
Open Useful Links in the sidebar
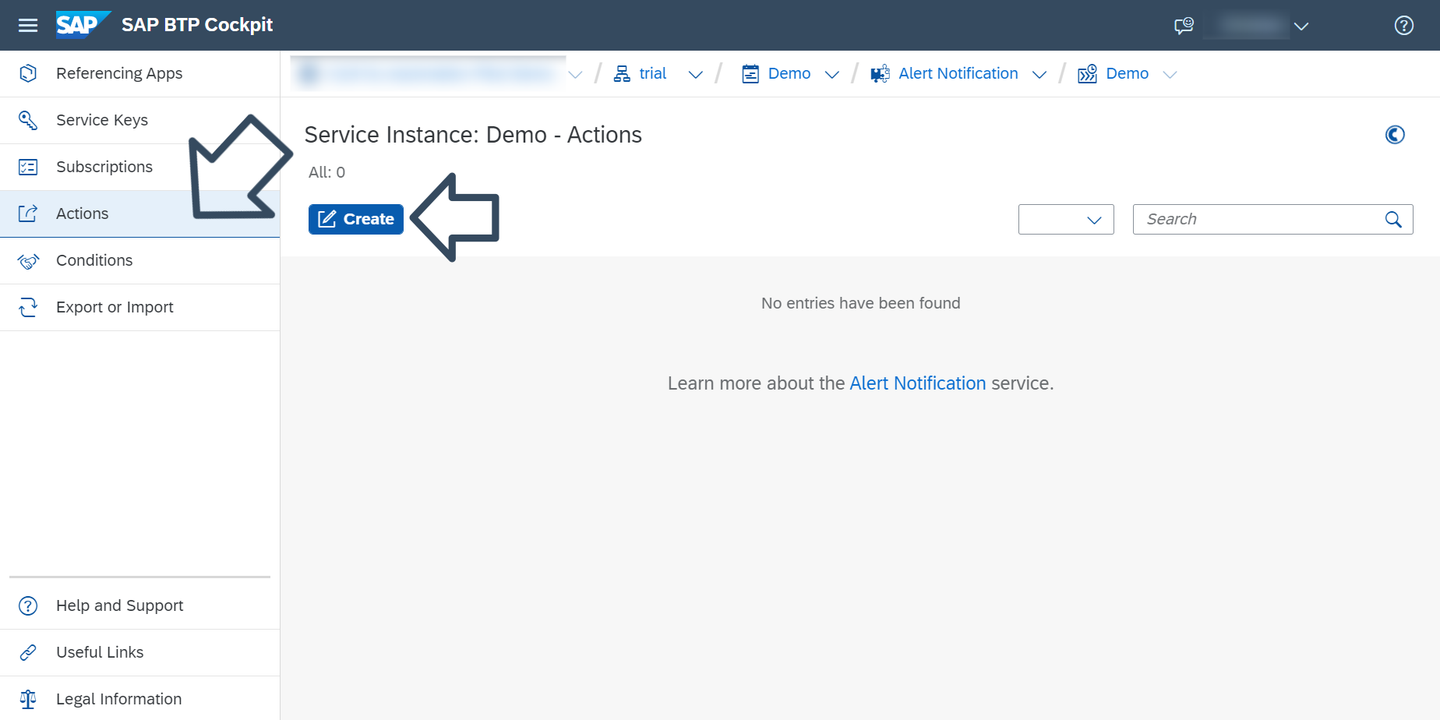point(140,653)
